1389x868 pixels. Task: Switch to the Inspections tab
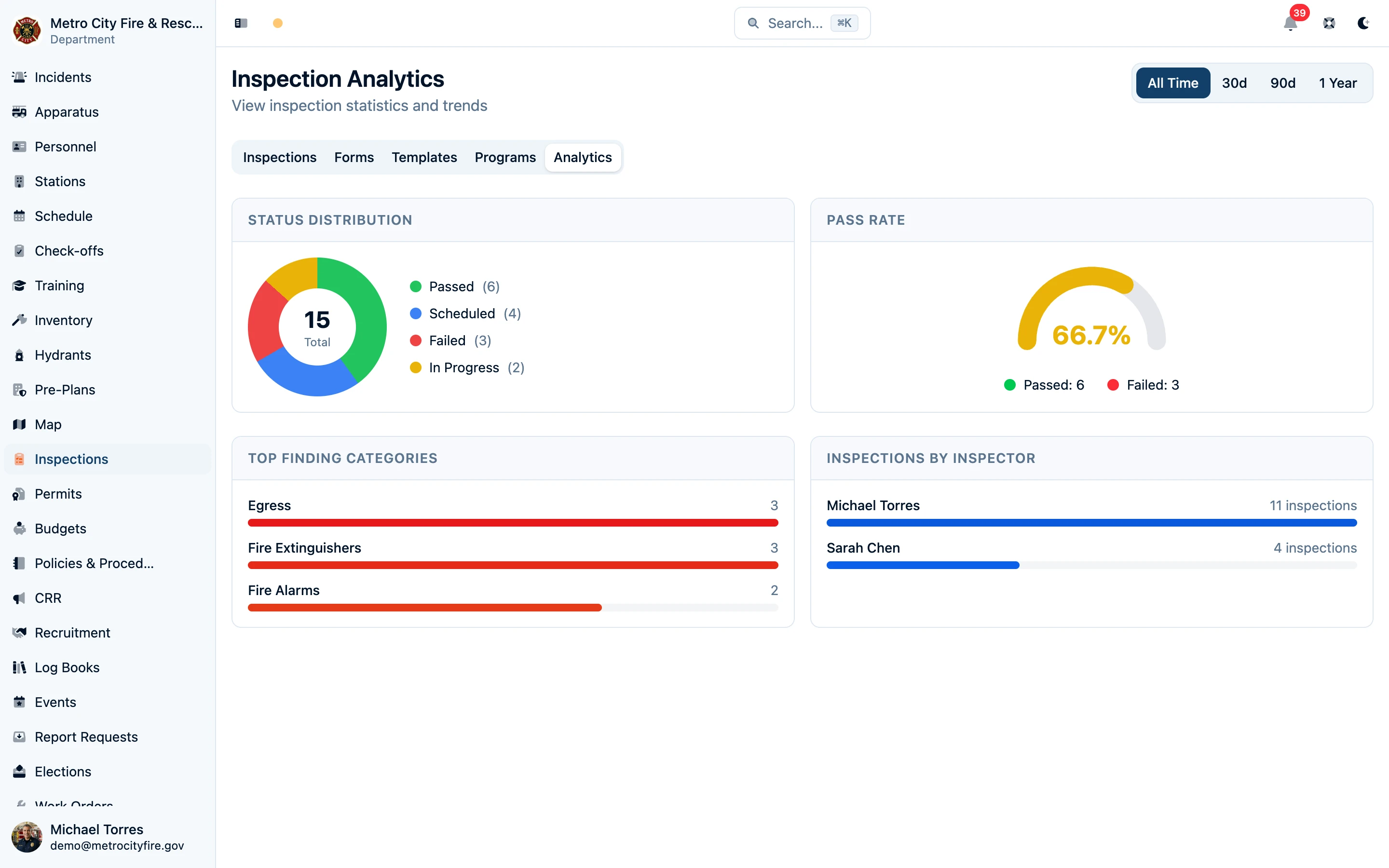click(x=280, y=157)
